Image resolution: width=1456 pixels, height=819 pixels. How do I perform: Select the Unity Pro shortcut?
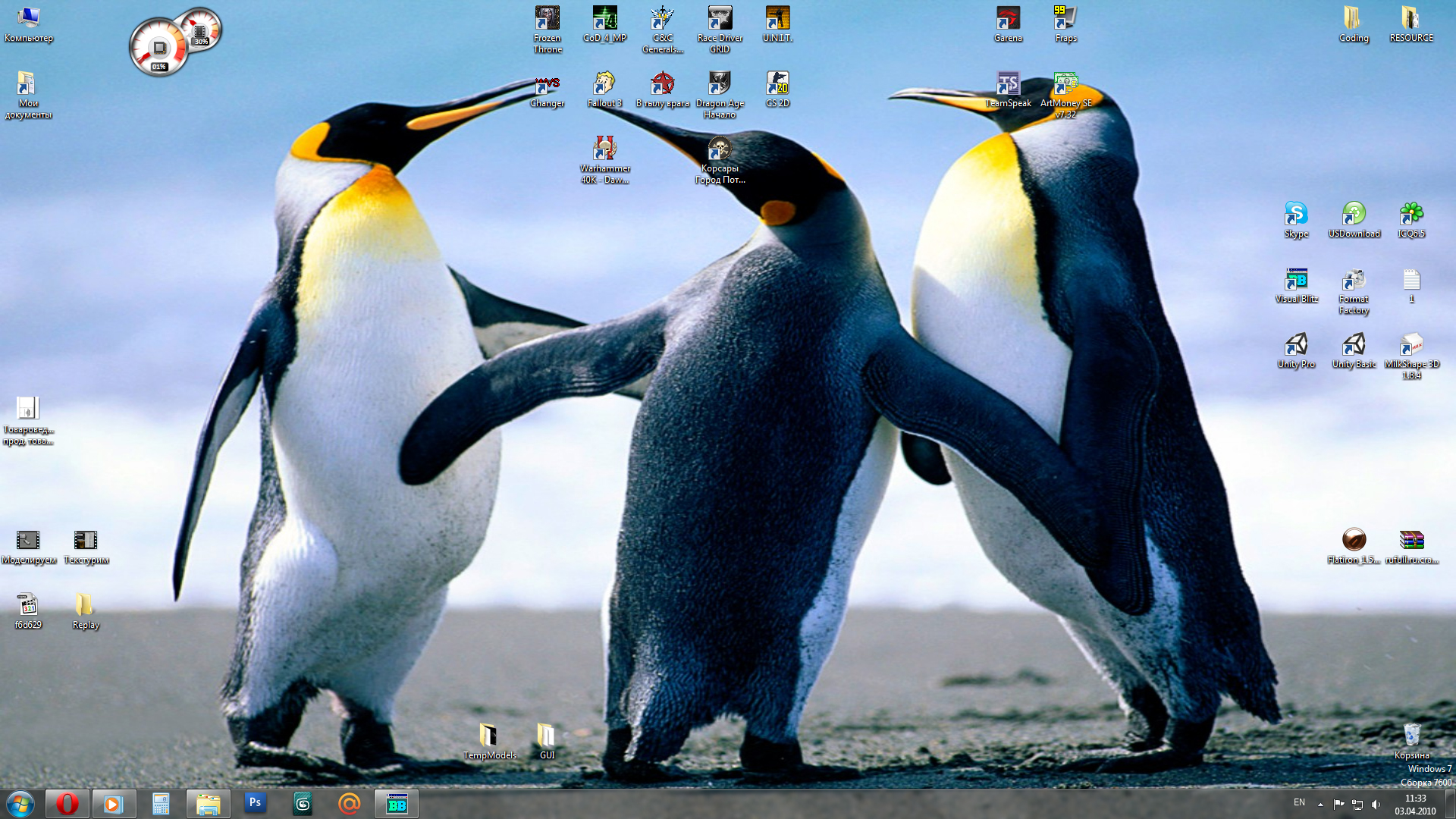(1296, 345)
